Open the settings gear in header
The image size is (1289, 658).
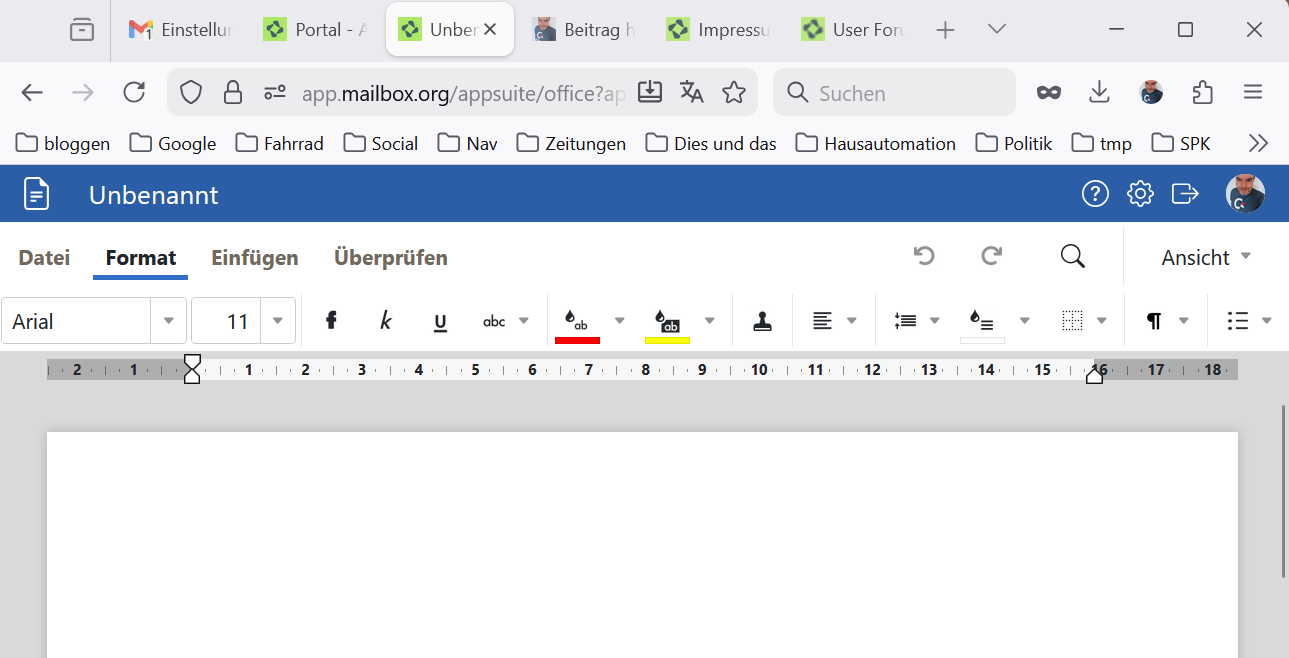(1140, 193)
